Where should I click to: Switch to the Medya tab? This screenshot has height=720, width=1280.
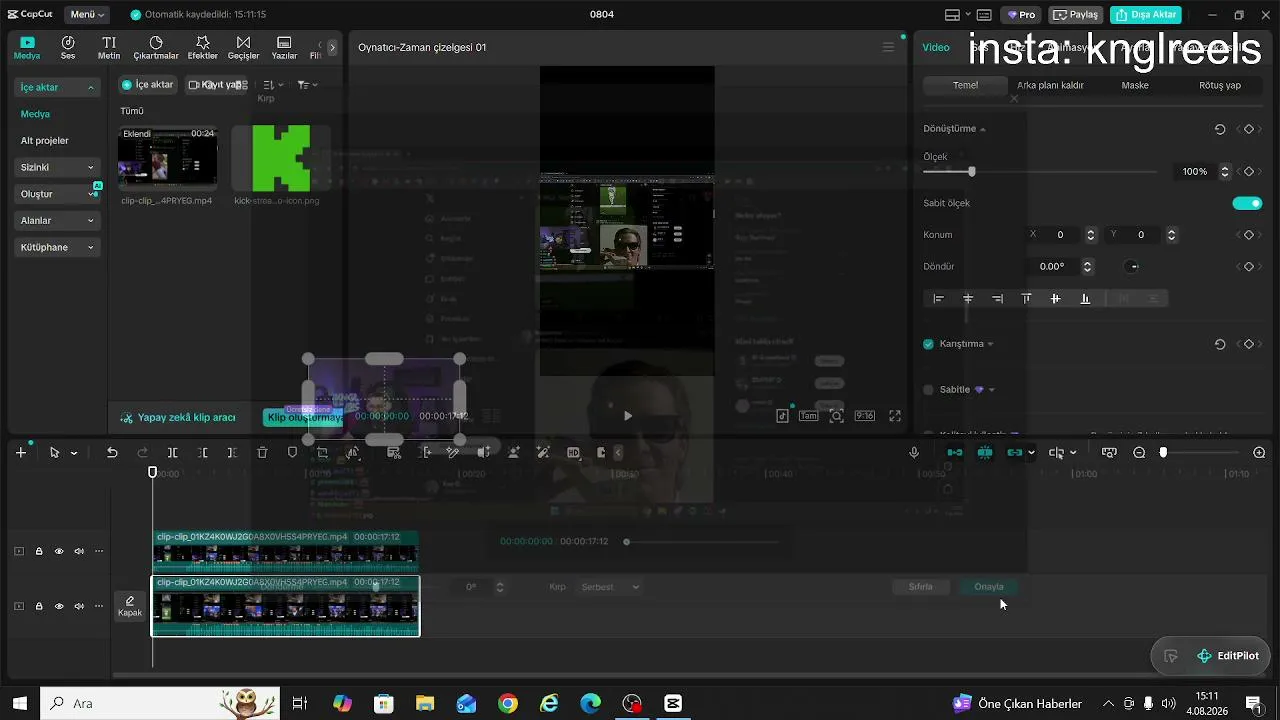coord(27,48)
